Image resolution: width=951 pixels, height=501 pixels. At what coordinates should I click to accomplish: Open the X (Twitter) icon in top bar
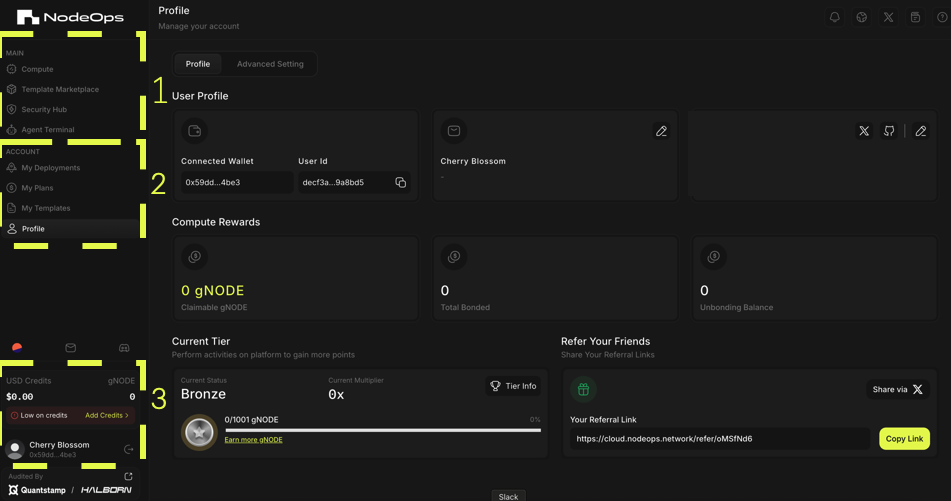(x=889, y=17)
